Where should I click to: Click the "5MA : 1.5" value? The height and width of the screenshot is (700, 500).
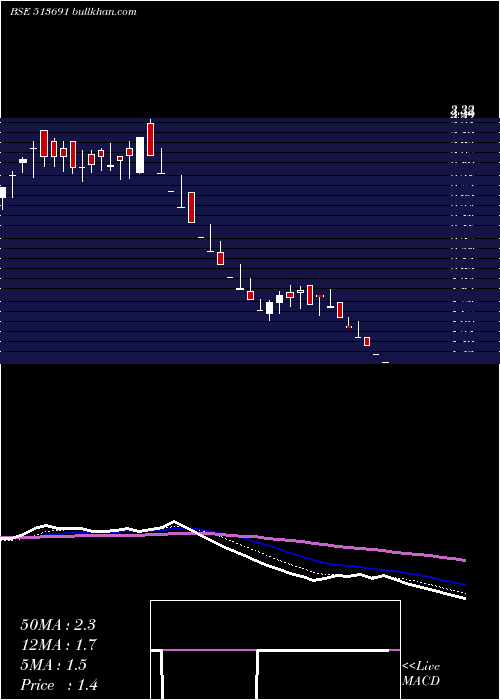54,665
